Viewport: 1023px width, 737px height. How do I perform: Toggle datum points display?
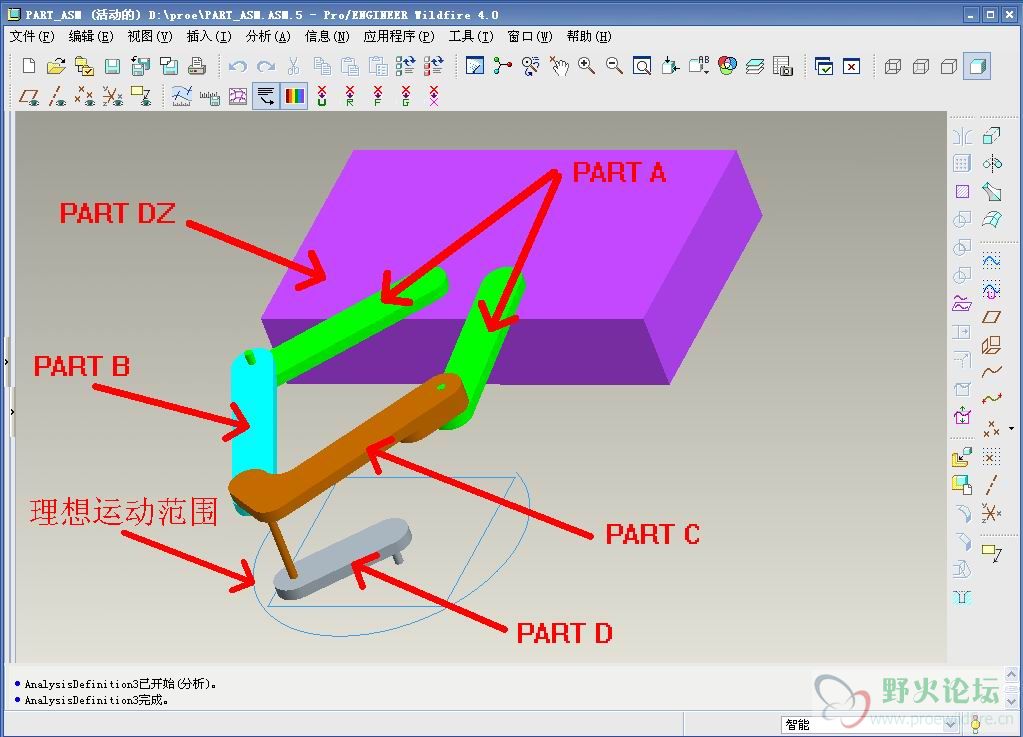point(84,97)
